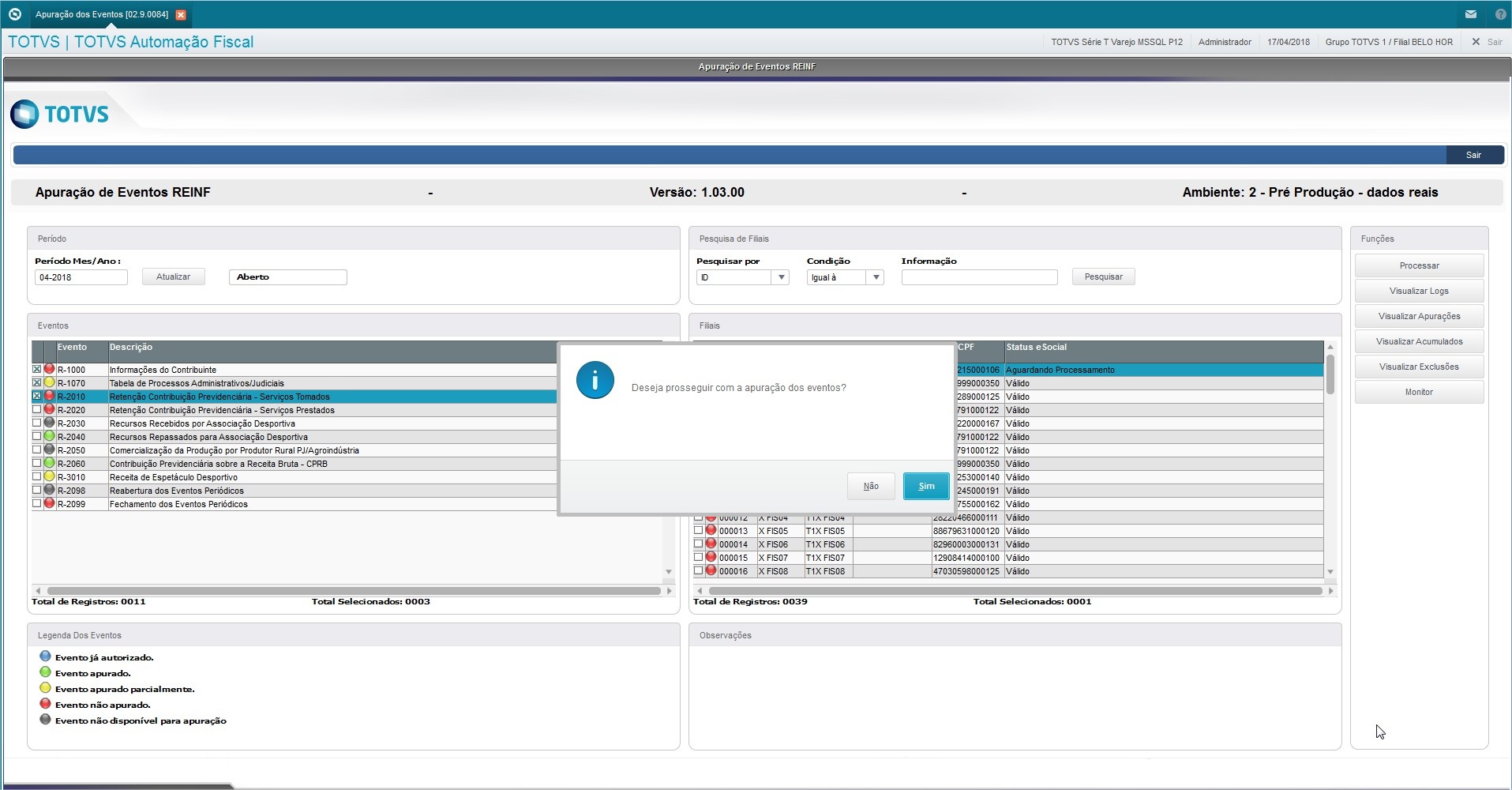The width and height of the screenshot is (1512, 790).
Task: Click the red status circle for filial 000016
Action: (x=711, y=570)
